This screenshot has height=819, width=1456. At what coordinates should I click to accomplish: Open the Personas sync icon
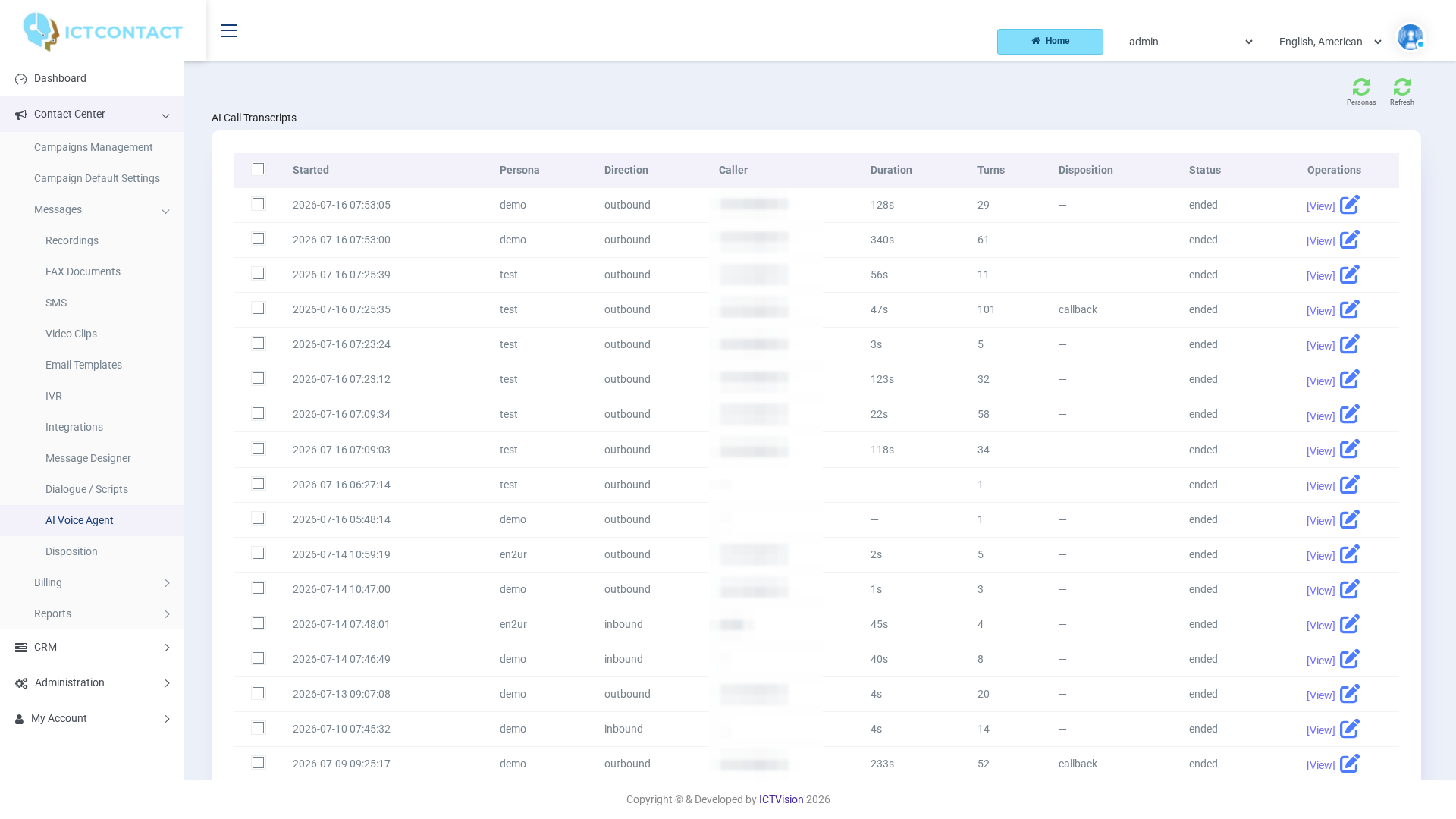(x=1361, y=87)
